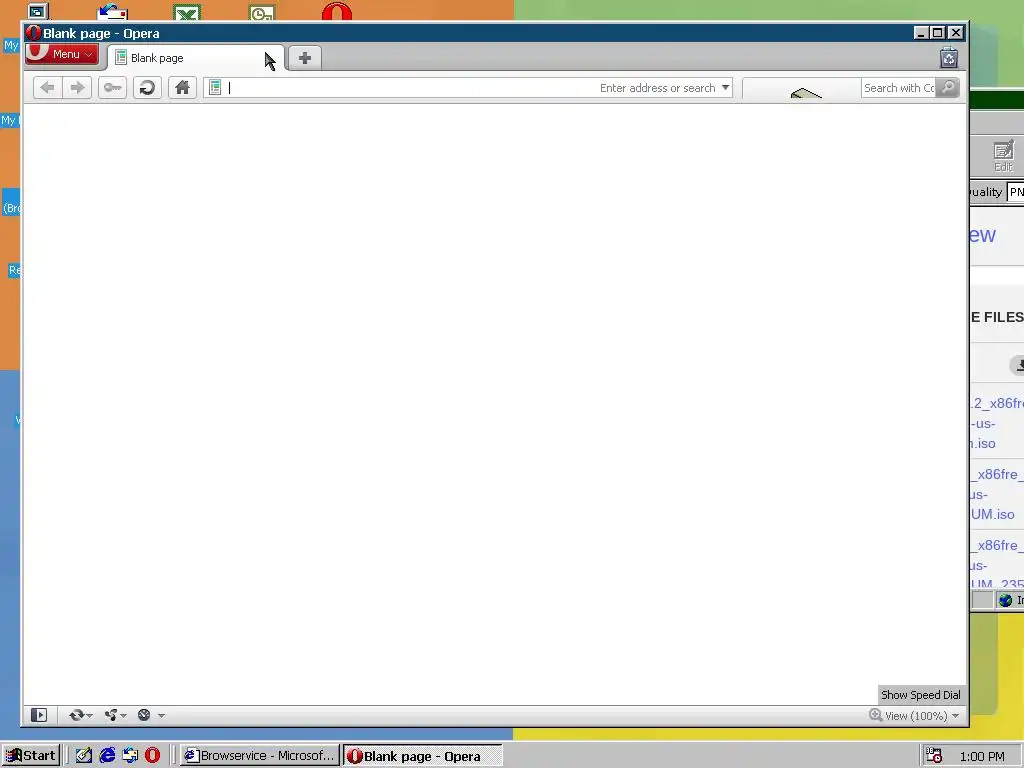Focus the Enter address or search field
This screenshot has width=1024, height=768.
point(468,88)
